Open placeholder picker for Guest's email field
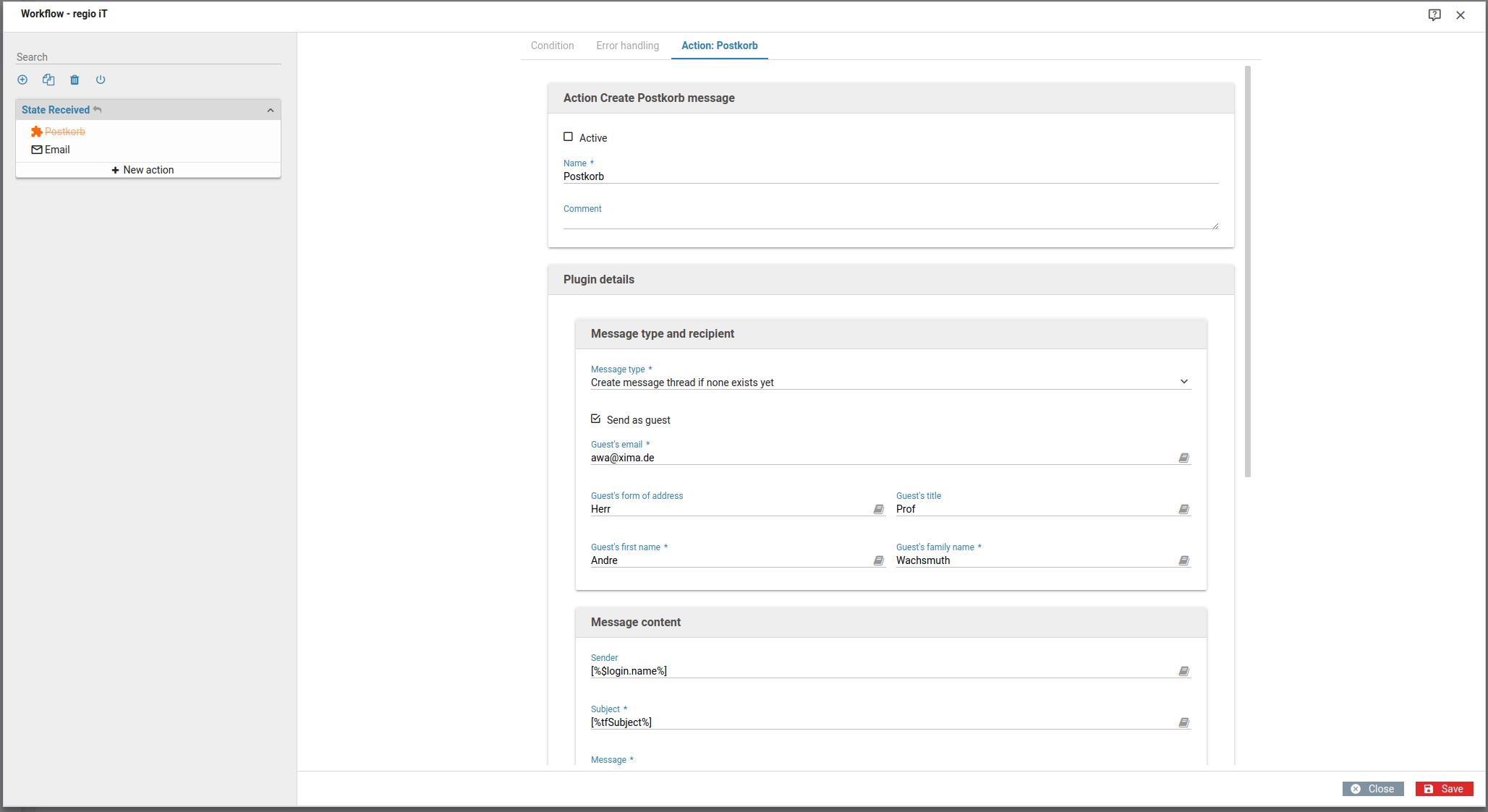The image size is (1488, 812). click(1183, 458)
